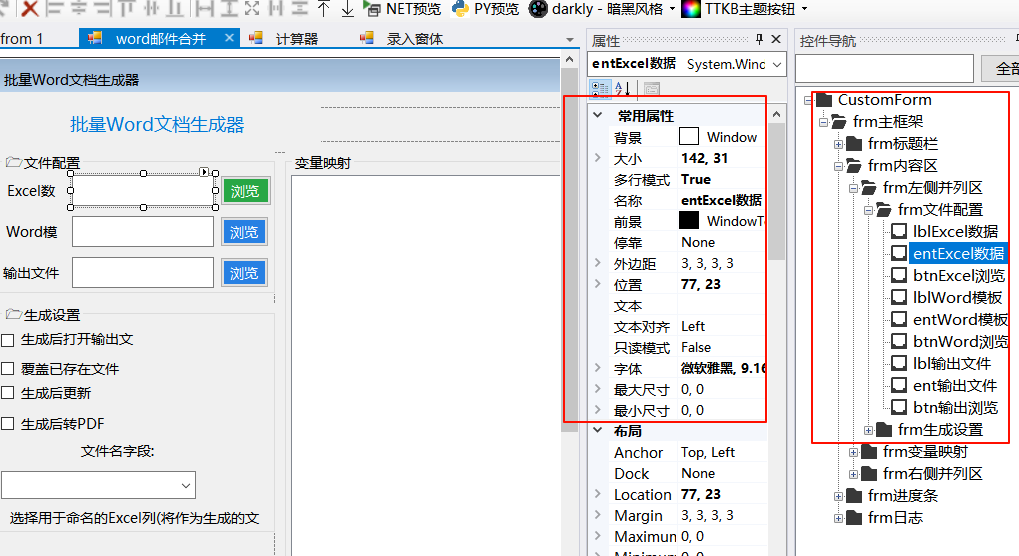Open the TTKB主题按钮 dropdown arrow
Image resolution: width=1019 pixels, height=556 pixels.
805,9
